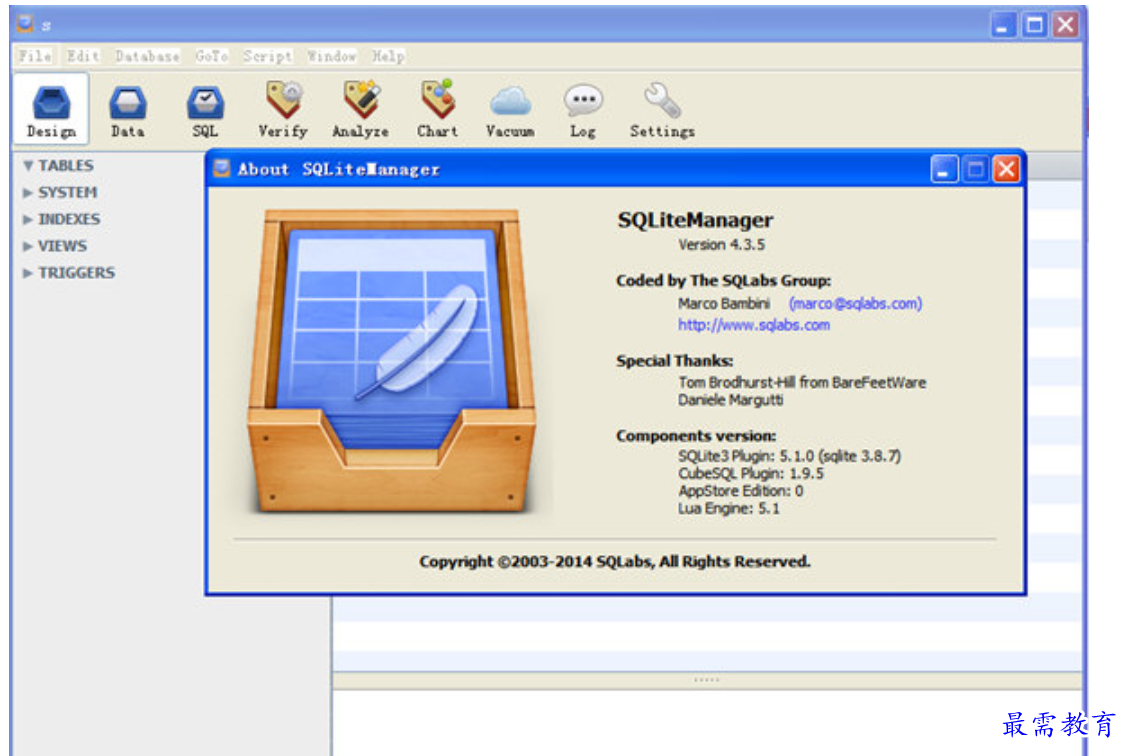Collapse the TABLES tree arrow
Image resolution: width=1124 pixels, height=756 pixels.
pos(28,166)
